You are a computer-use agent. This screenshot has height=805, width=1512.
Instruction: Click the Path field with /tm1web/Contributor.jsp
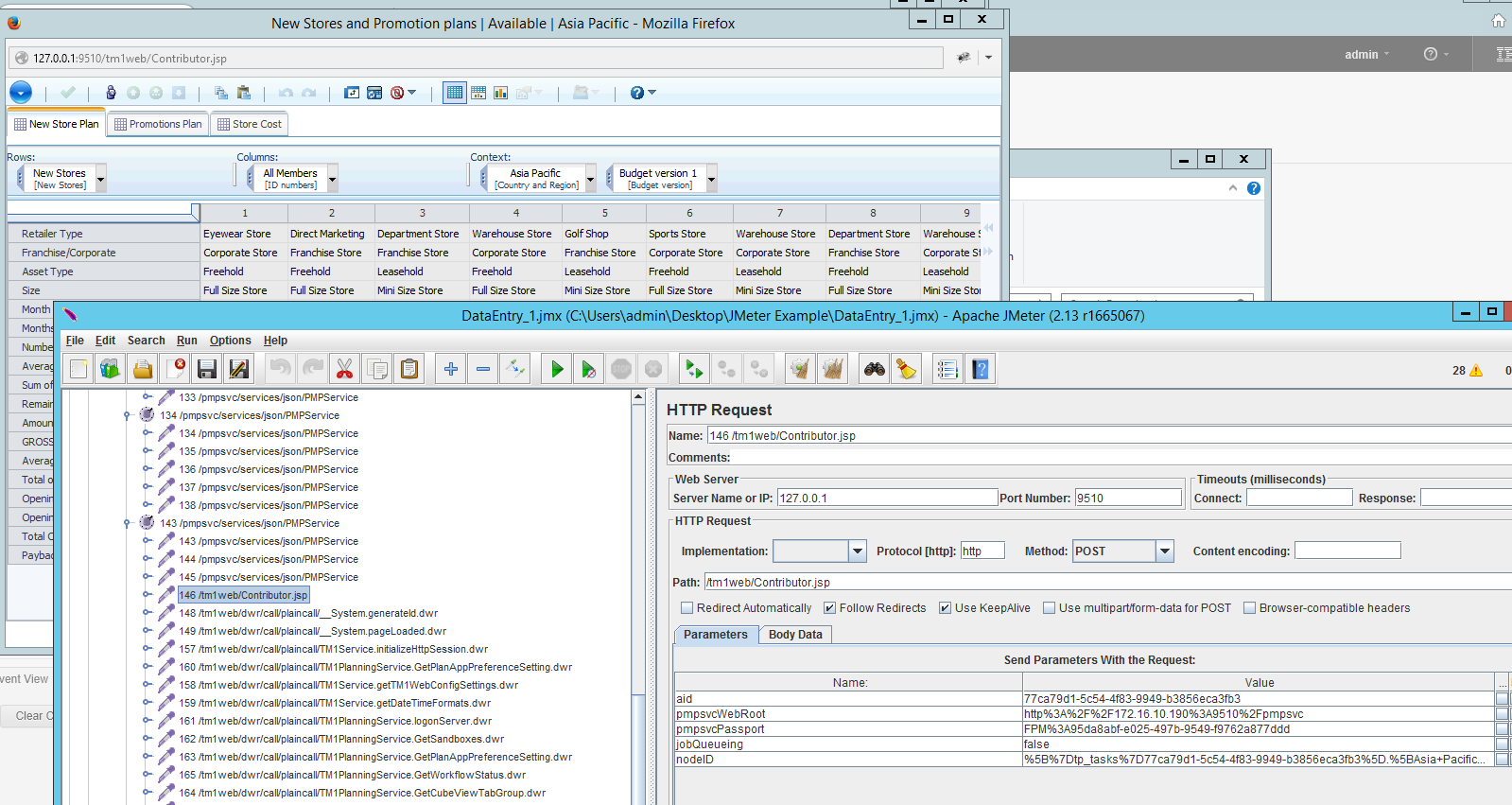click(1107, 582)
